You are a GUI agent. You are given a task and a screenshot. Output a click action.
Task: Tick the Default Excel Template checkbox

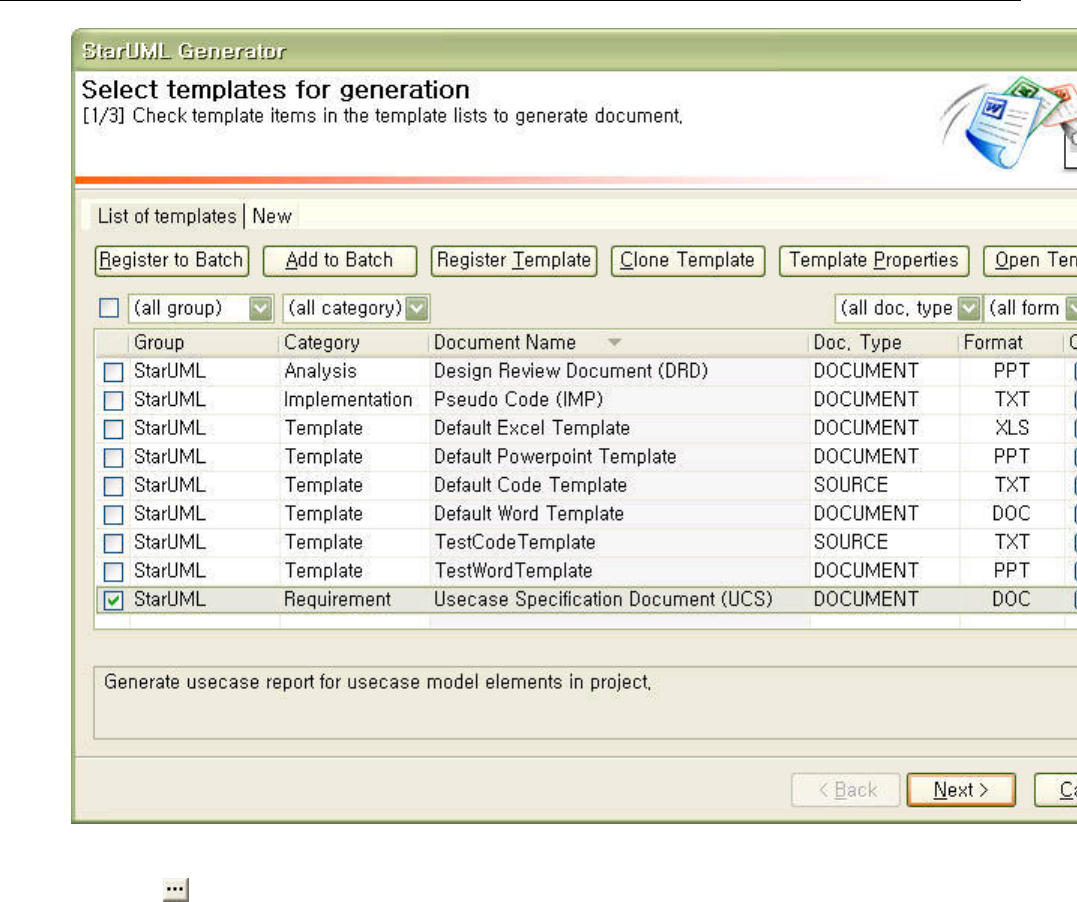[113, 429]
